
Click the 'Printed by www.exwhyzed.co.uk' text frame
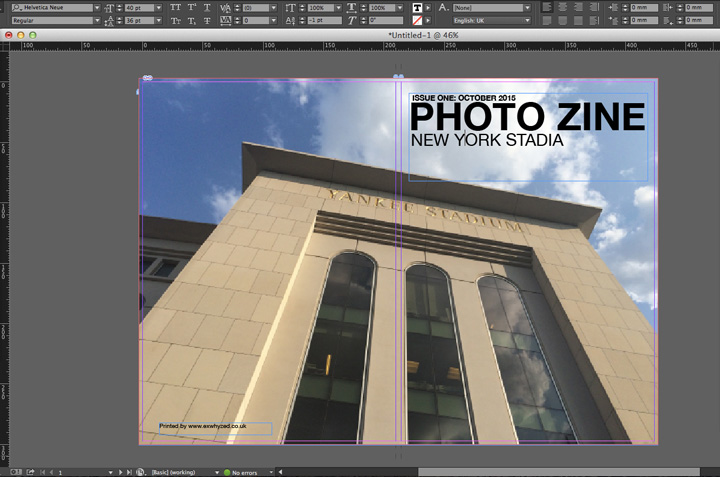[x=215, y=429]
